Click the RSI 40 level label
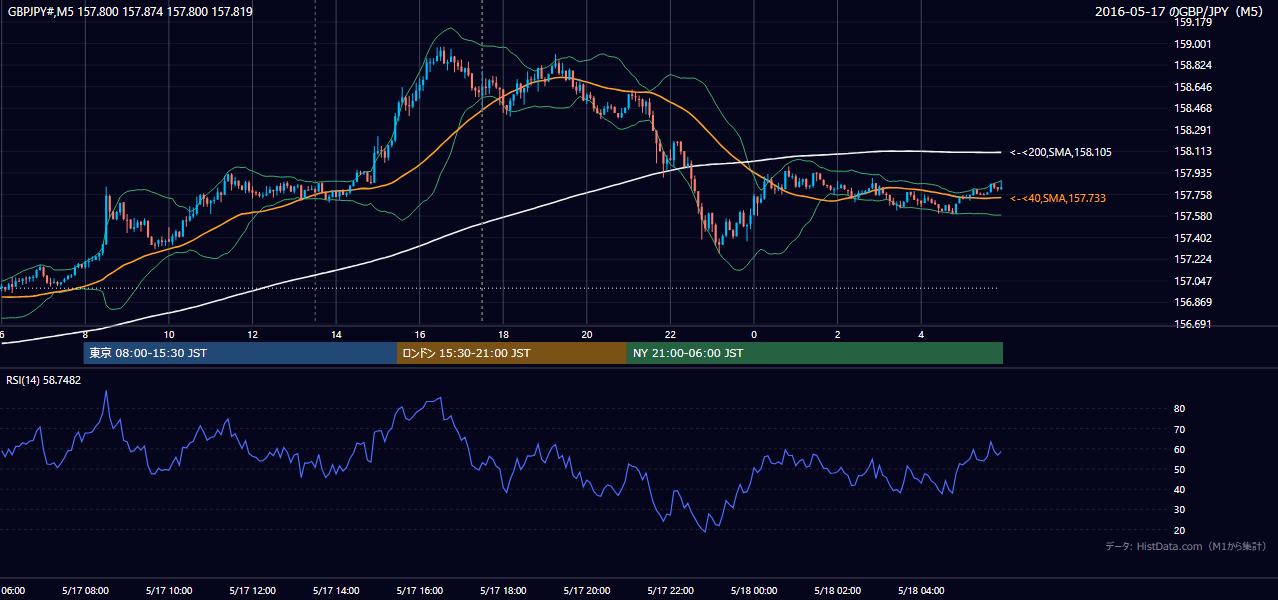The width and height of the screenshot is (1278, 600). [x=1179, y=489]
